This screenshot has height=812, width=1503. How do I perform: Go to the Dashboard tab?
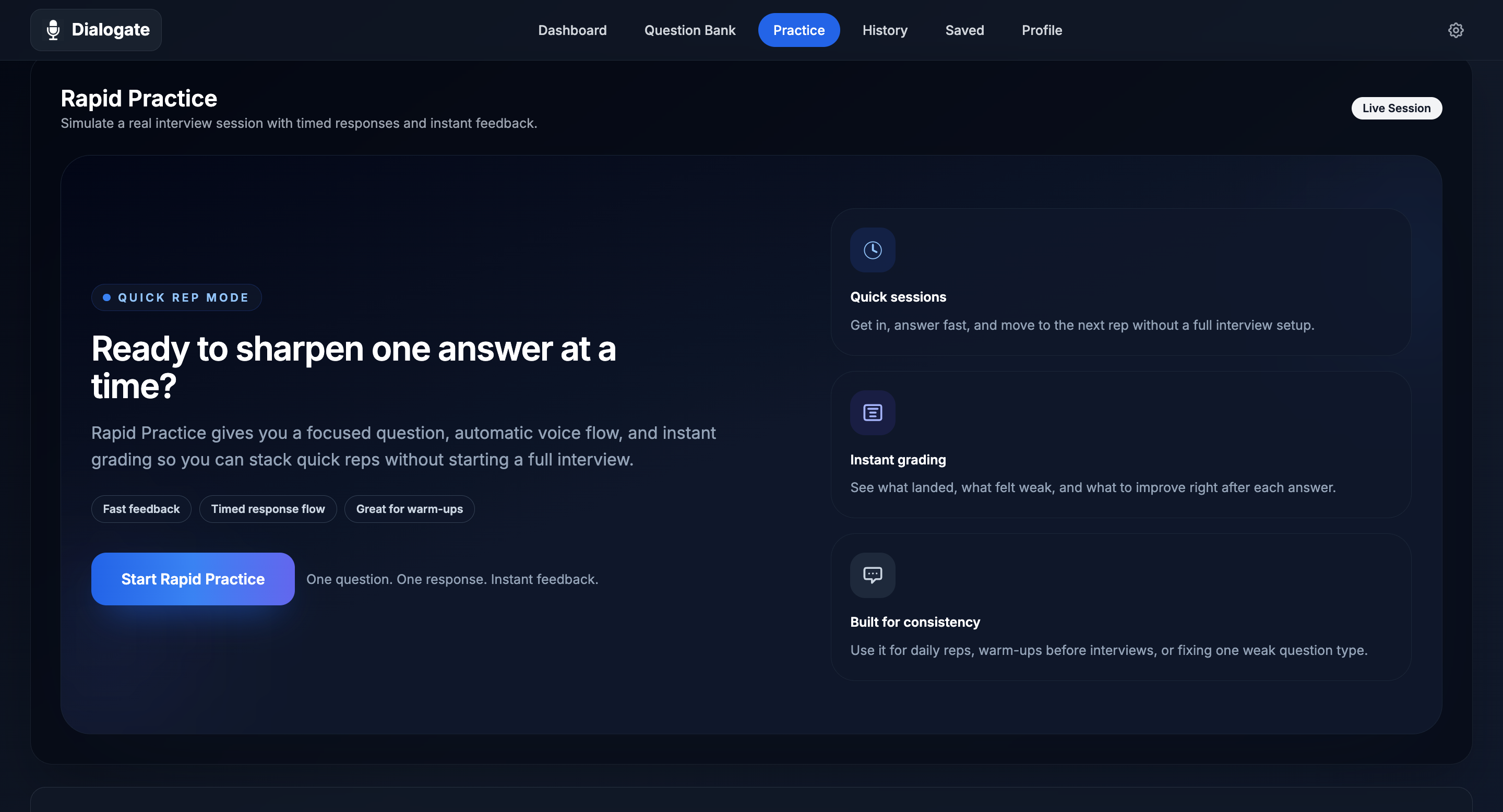572,30
